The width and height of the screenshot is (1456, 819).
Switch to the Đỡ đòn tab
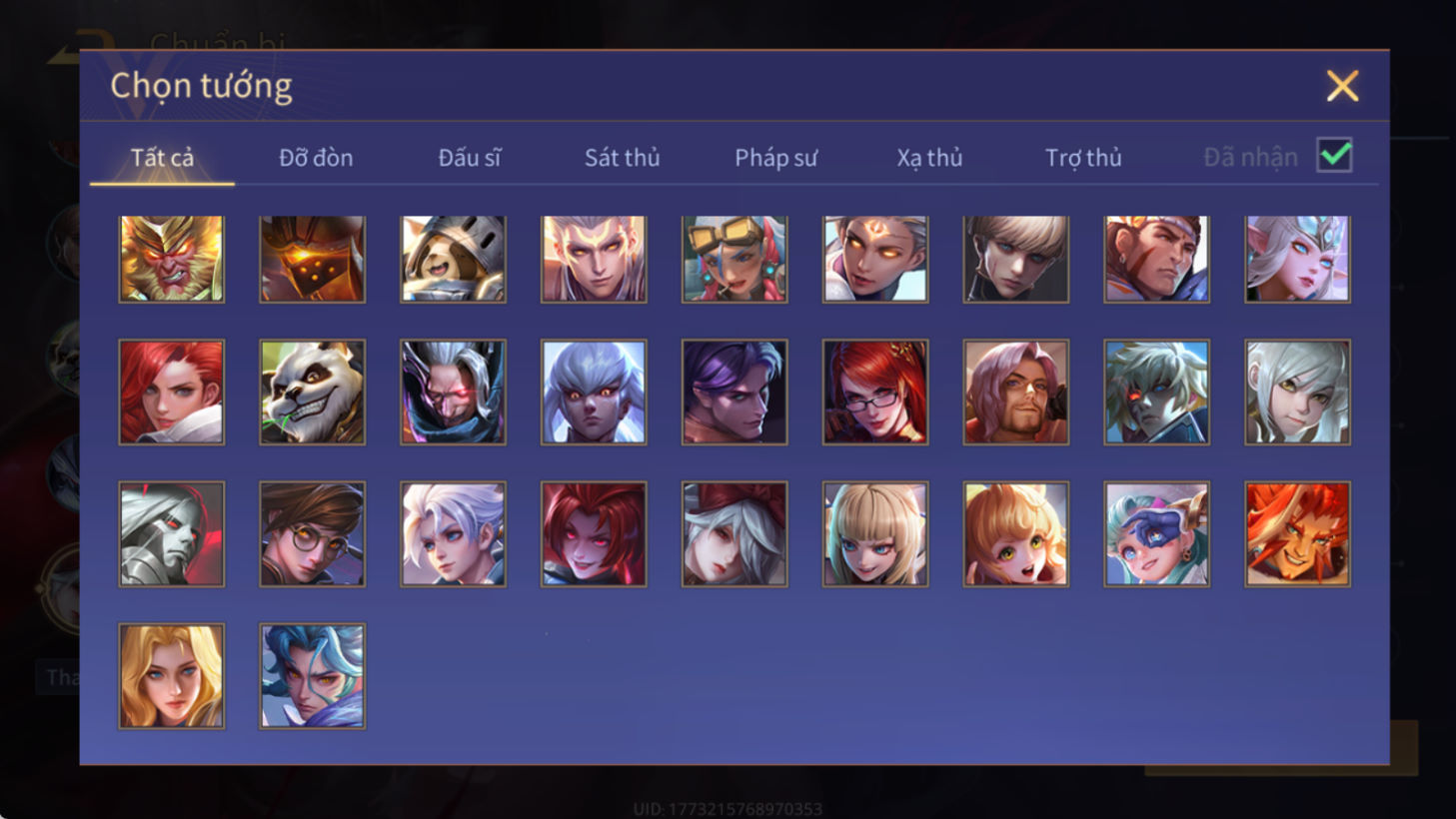(x=316, y=158)
